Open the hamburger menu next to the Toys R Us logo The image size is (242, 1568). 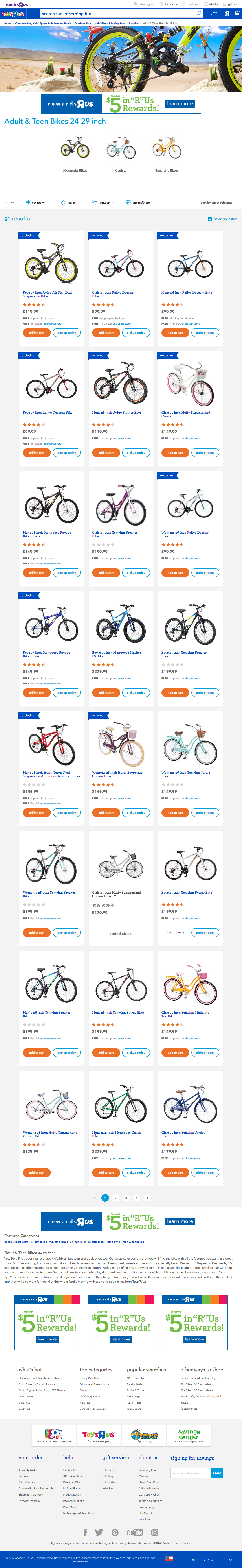click(32, 13)
